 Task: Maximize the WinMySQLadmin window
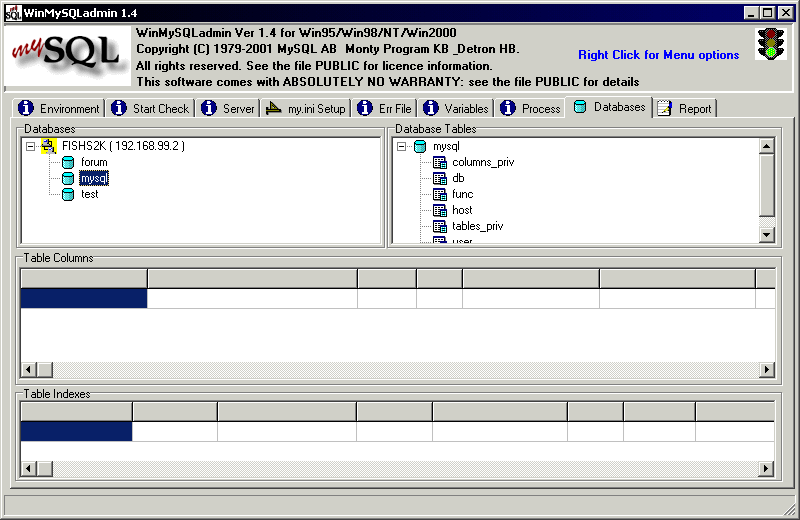767,13
